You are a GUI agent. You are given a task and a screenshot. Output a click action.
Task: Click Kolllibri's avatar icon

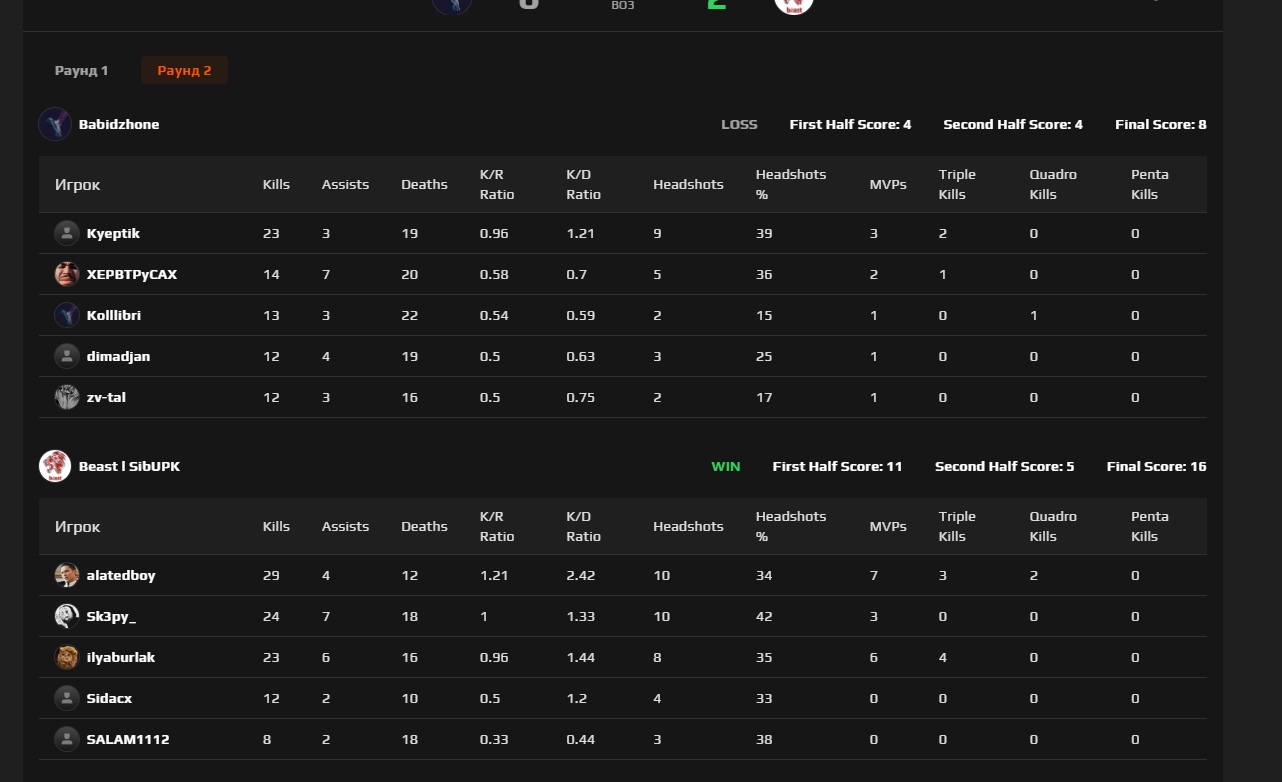click(x=67, y=315)
